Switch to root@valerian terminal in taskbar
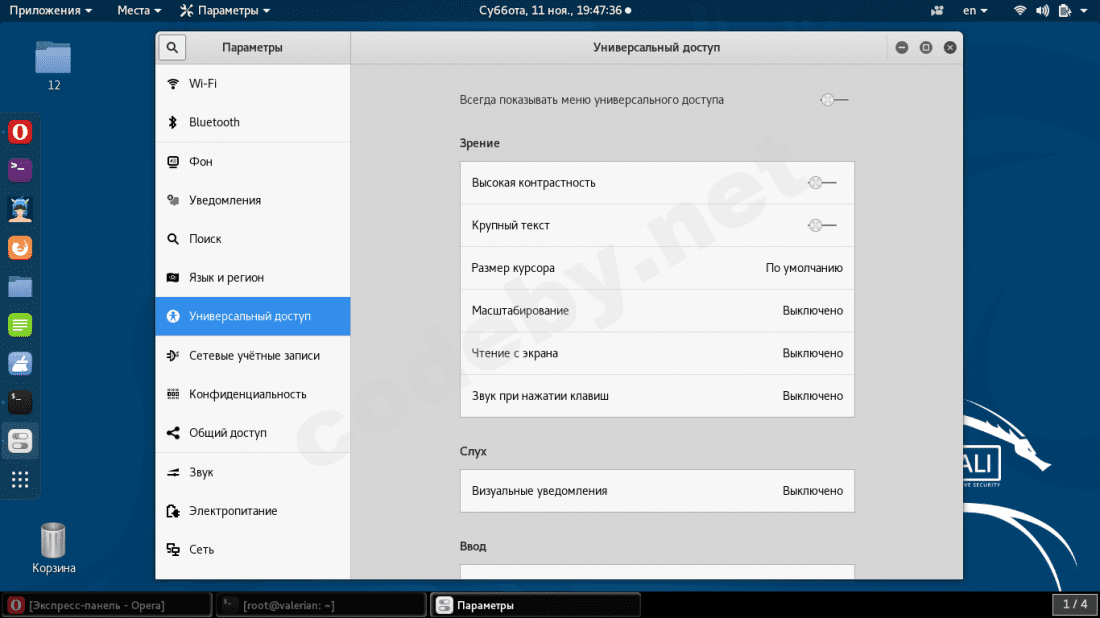Screen dimensions: 1100x618 click(x=322, y=605)
